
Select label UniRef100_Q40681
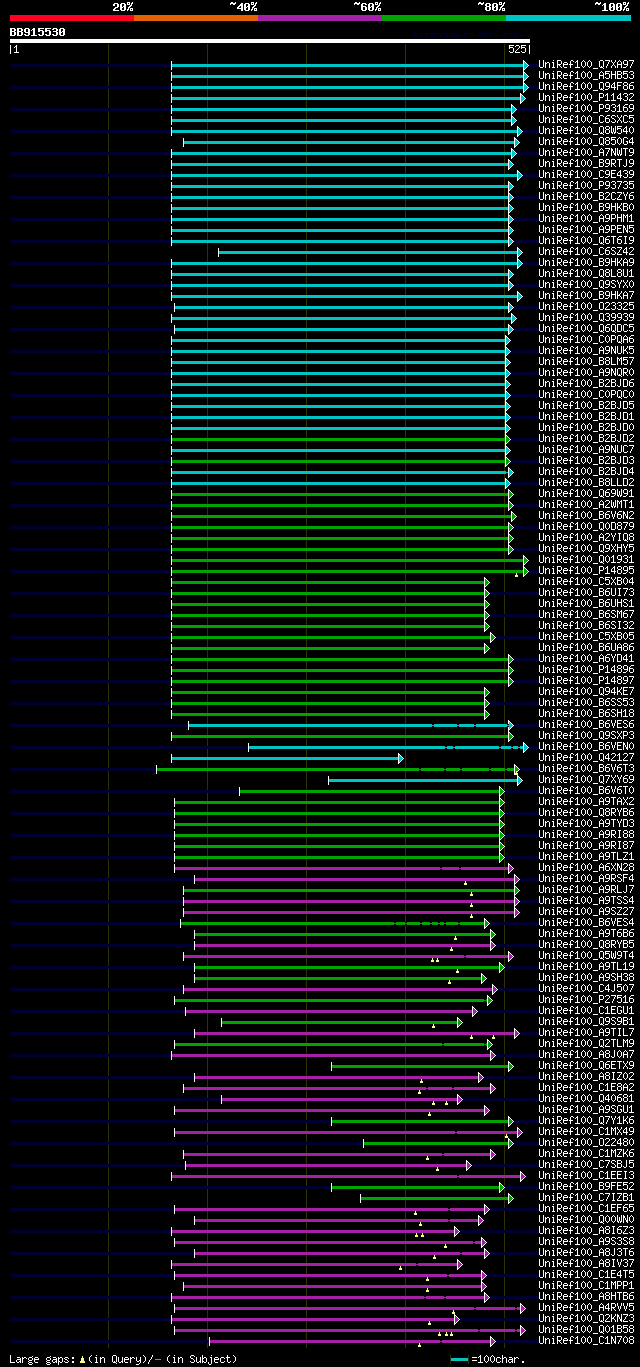pos(586,1098)
